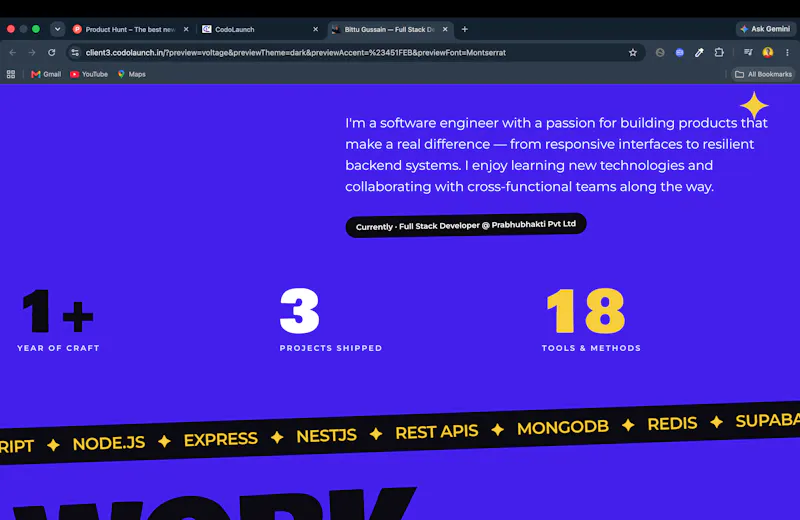Switch to the Product Hunt tab
This screenshot has height=520, width=800.
pos(131,30)
